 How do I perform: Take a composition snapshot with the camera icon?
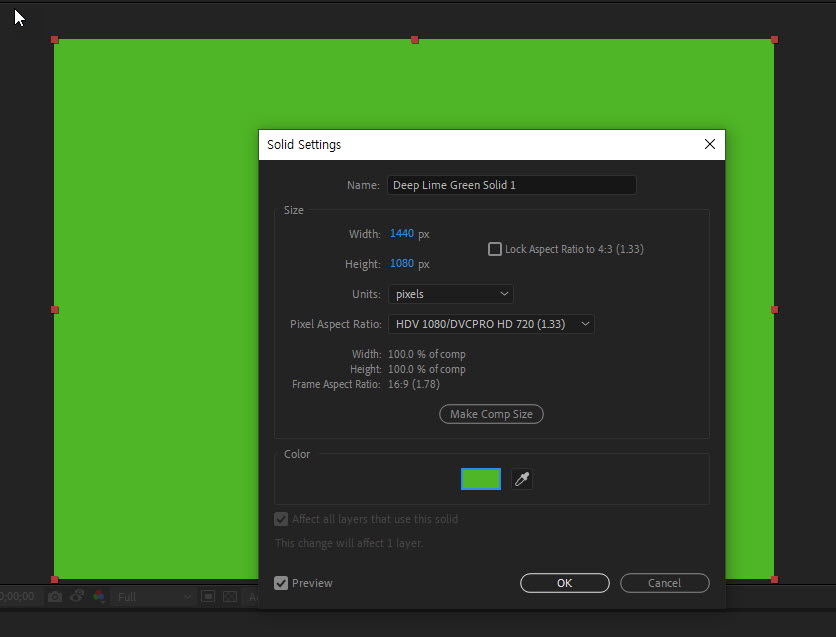click(x=55, y=596)
